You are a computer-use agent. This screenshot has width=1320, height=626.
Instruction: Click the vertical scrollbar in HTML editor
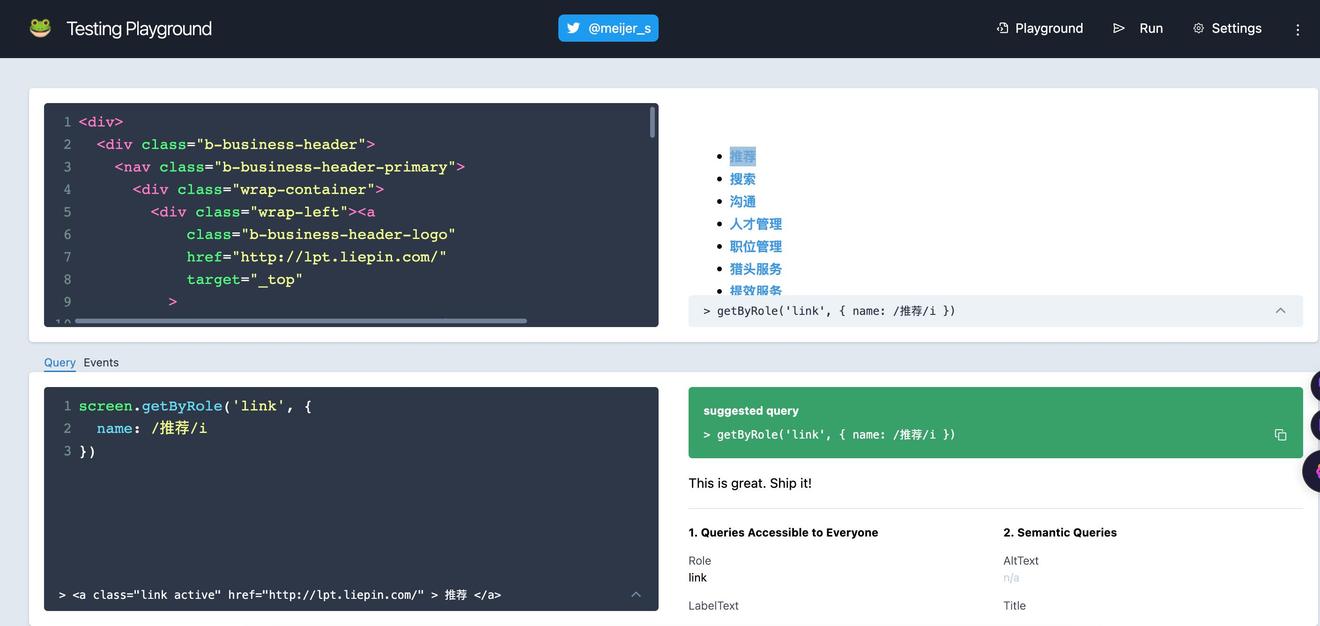[x=653, y=122]
